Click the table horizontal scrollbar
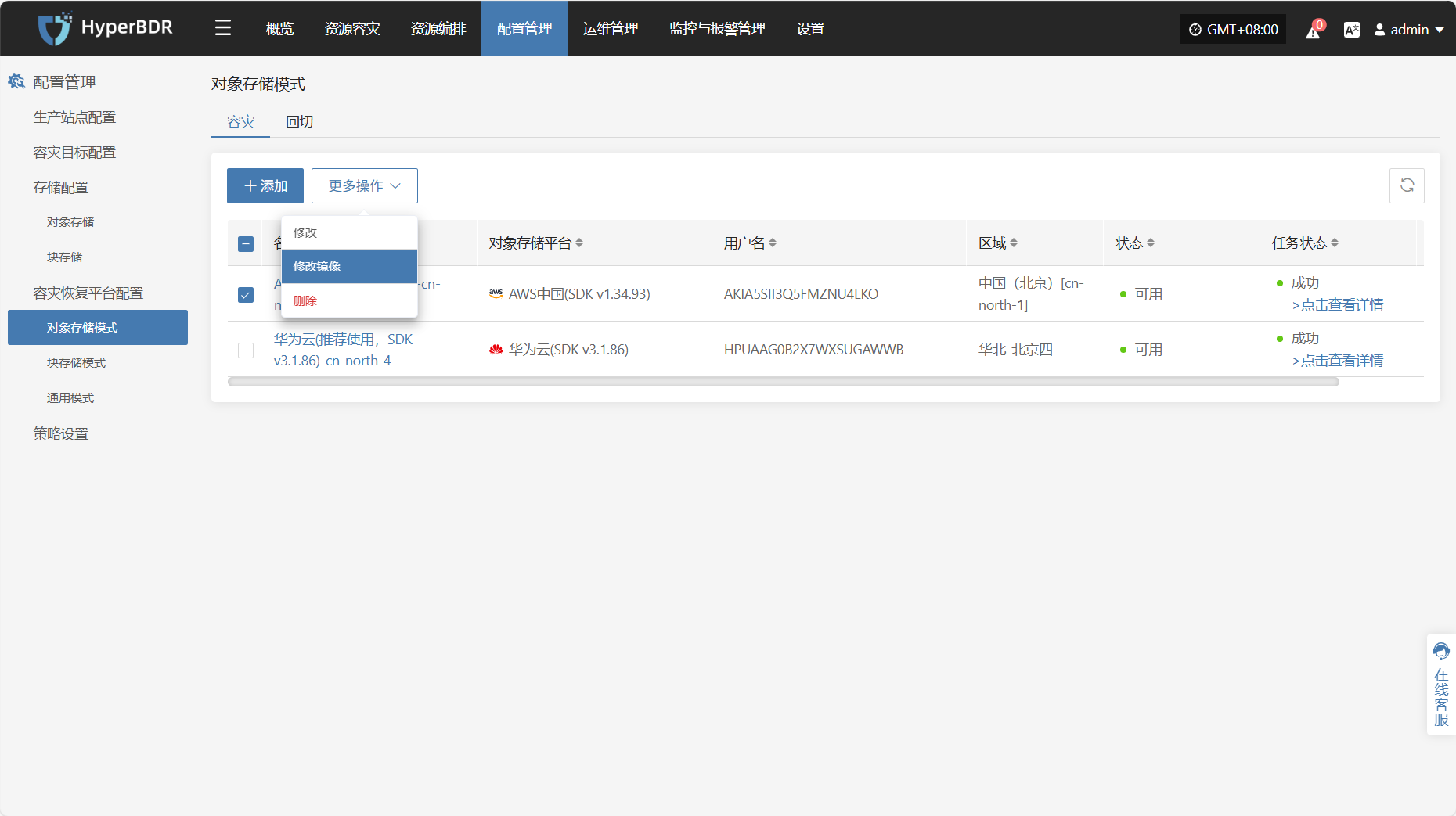Image resolution: width=1456 pixels, height=816 pixels. point(783,383)
